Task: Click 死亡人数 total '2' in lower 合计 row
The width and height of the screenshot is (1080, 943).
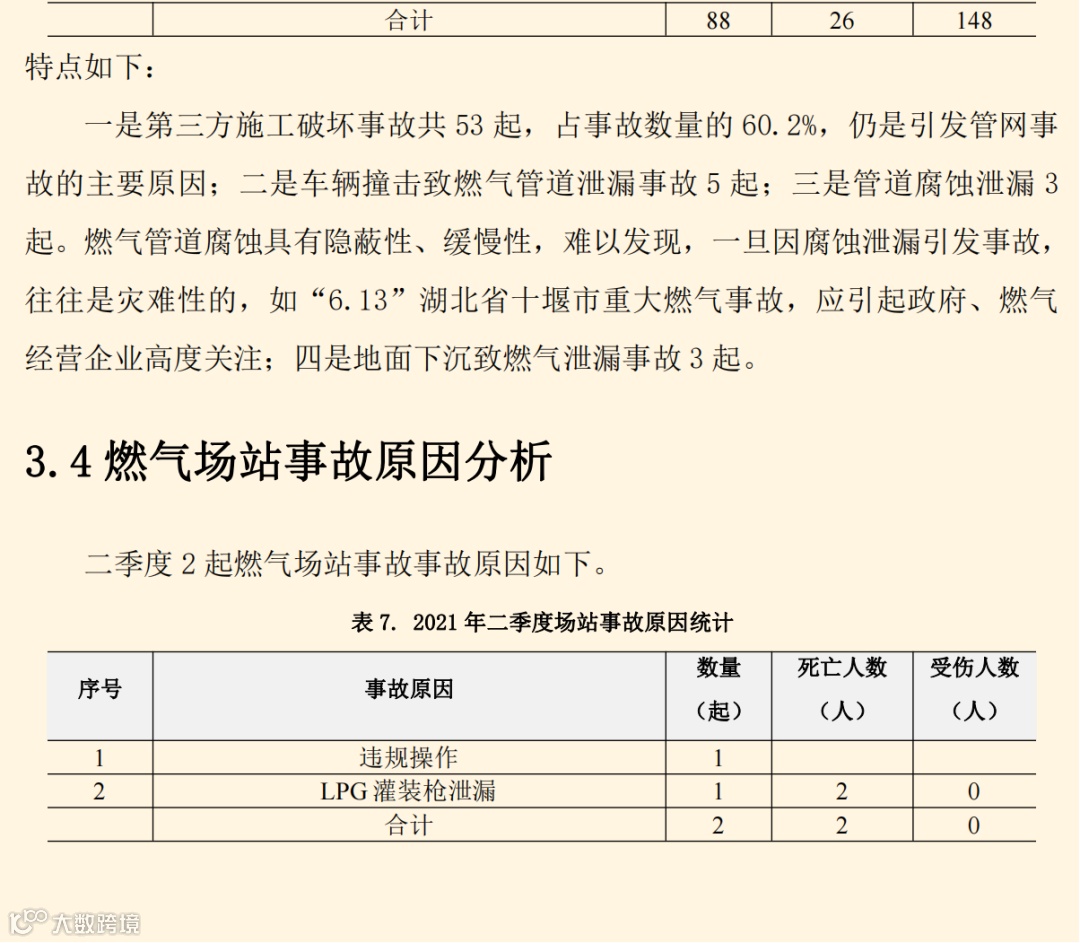Action: pos(842,825)
